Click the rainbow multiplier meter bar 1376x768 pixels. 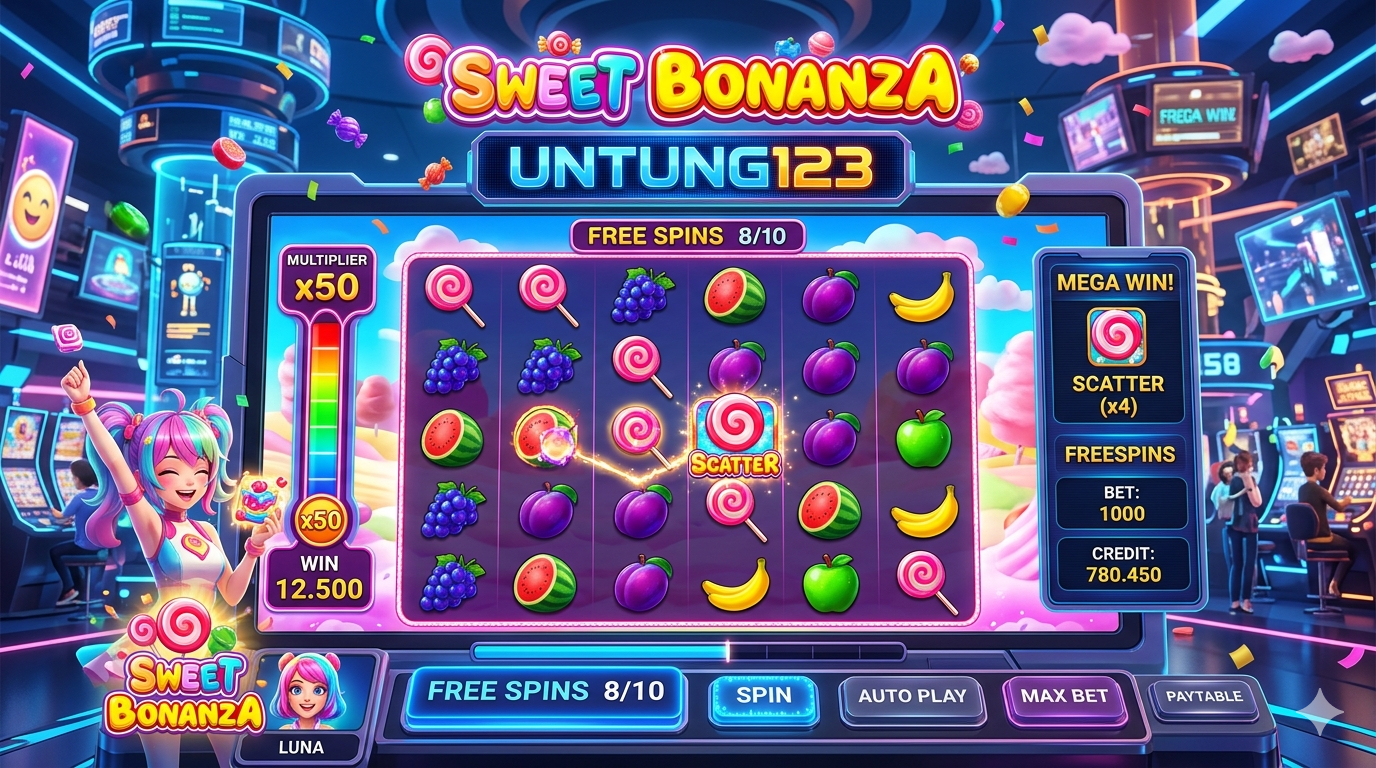click(321, 410)
